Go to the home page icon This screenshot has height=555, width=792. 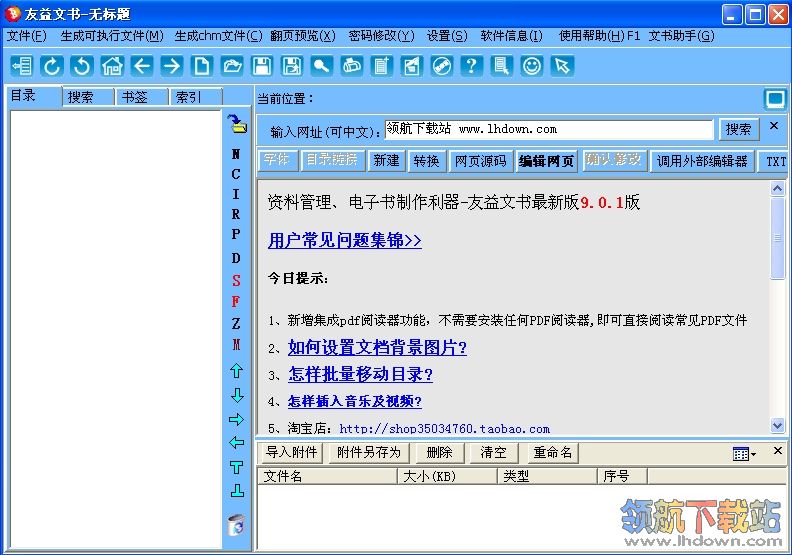(x=112, y=66)
